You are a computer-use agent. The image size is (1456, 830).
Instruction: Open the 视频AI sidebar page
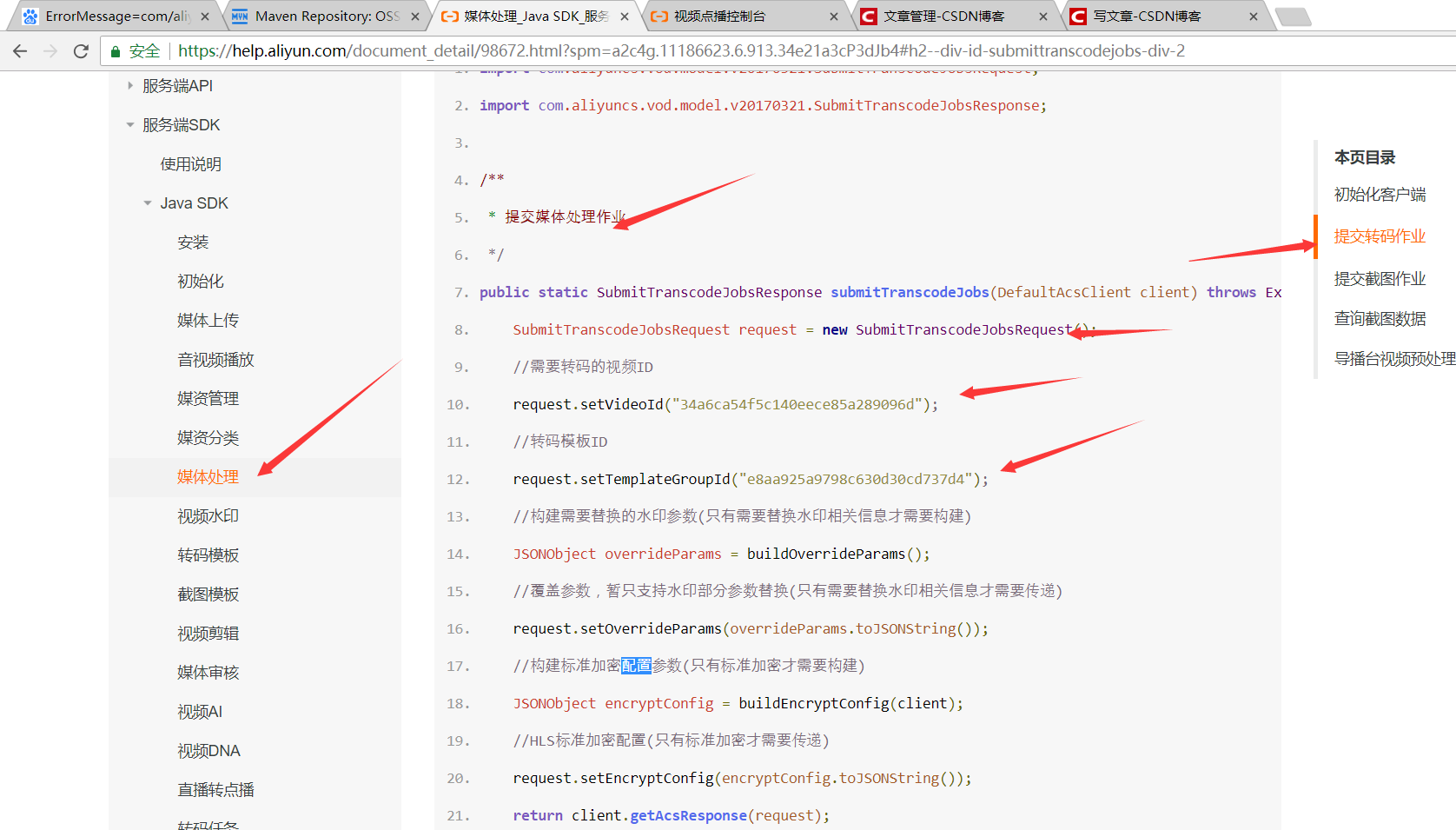(200, 712)
